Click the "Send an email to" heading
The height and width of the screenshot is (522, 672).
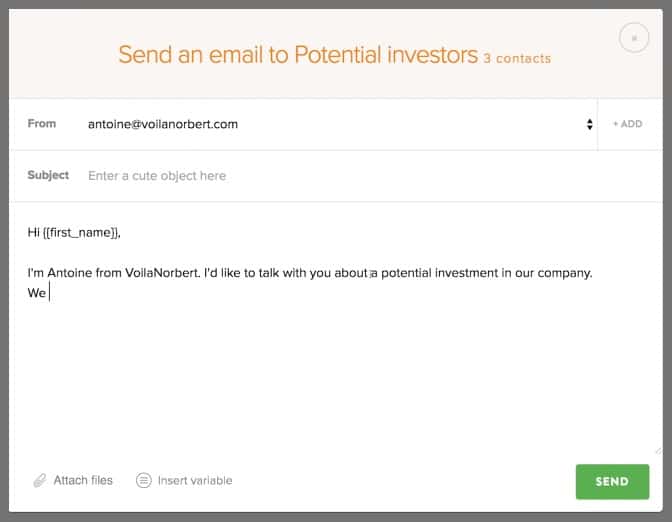point(204,55)
